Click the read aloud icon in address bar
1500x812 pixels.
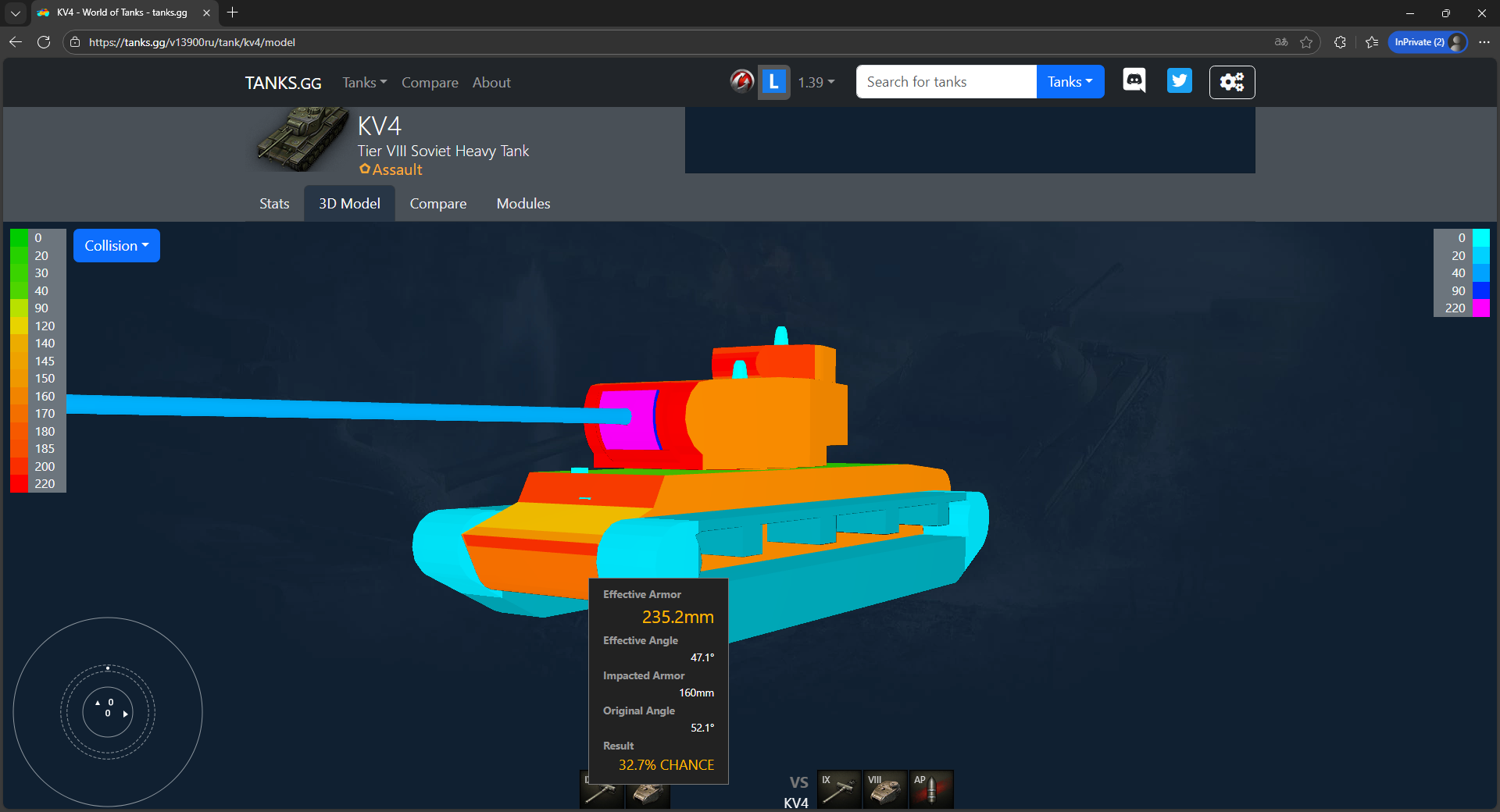(x=1281, y=42)
